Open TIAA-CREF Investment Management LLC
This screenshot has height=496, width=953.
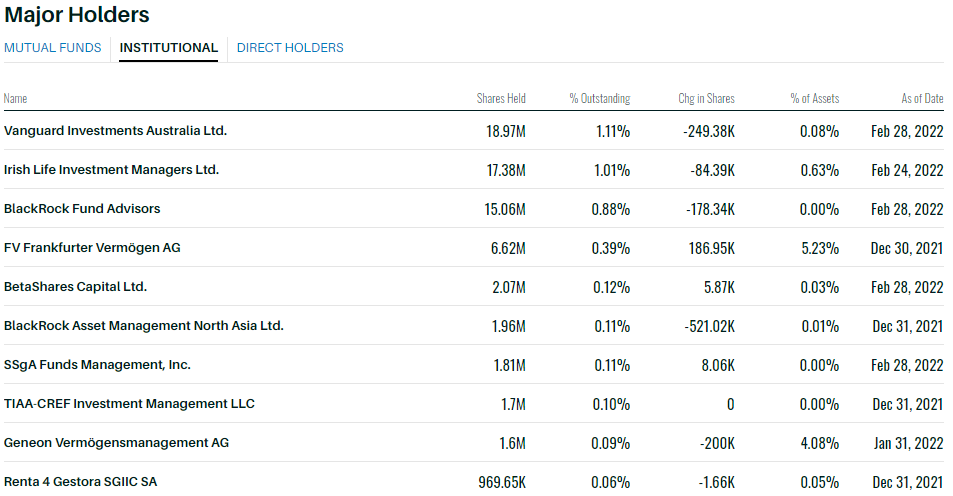tap(129, 404)
